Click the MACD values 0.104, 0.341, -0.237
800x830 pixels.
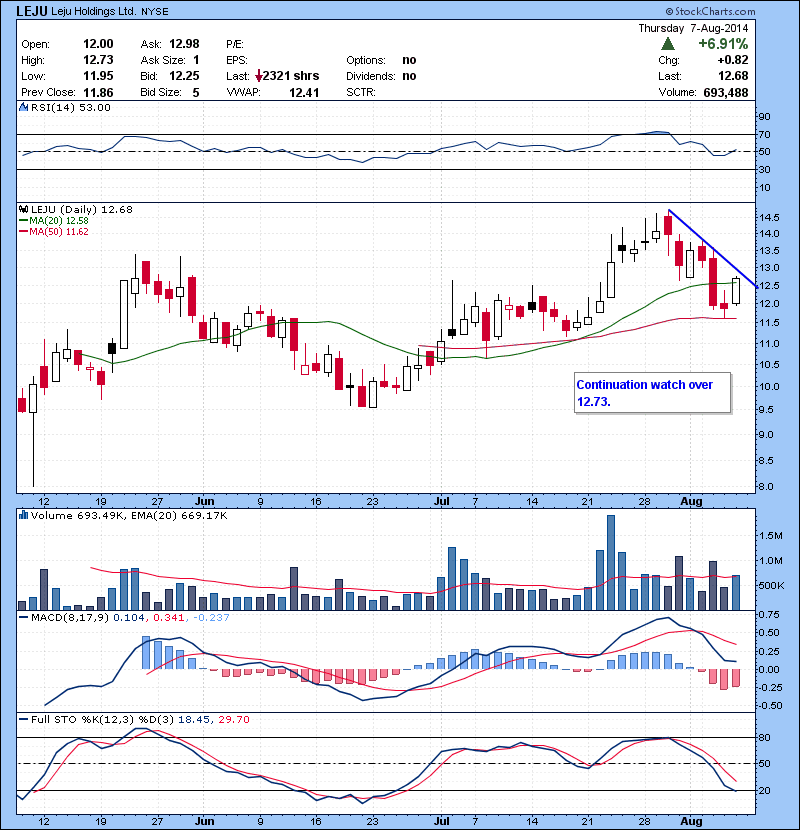171,617
